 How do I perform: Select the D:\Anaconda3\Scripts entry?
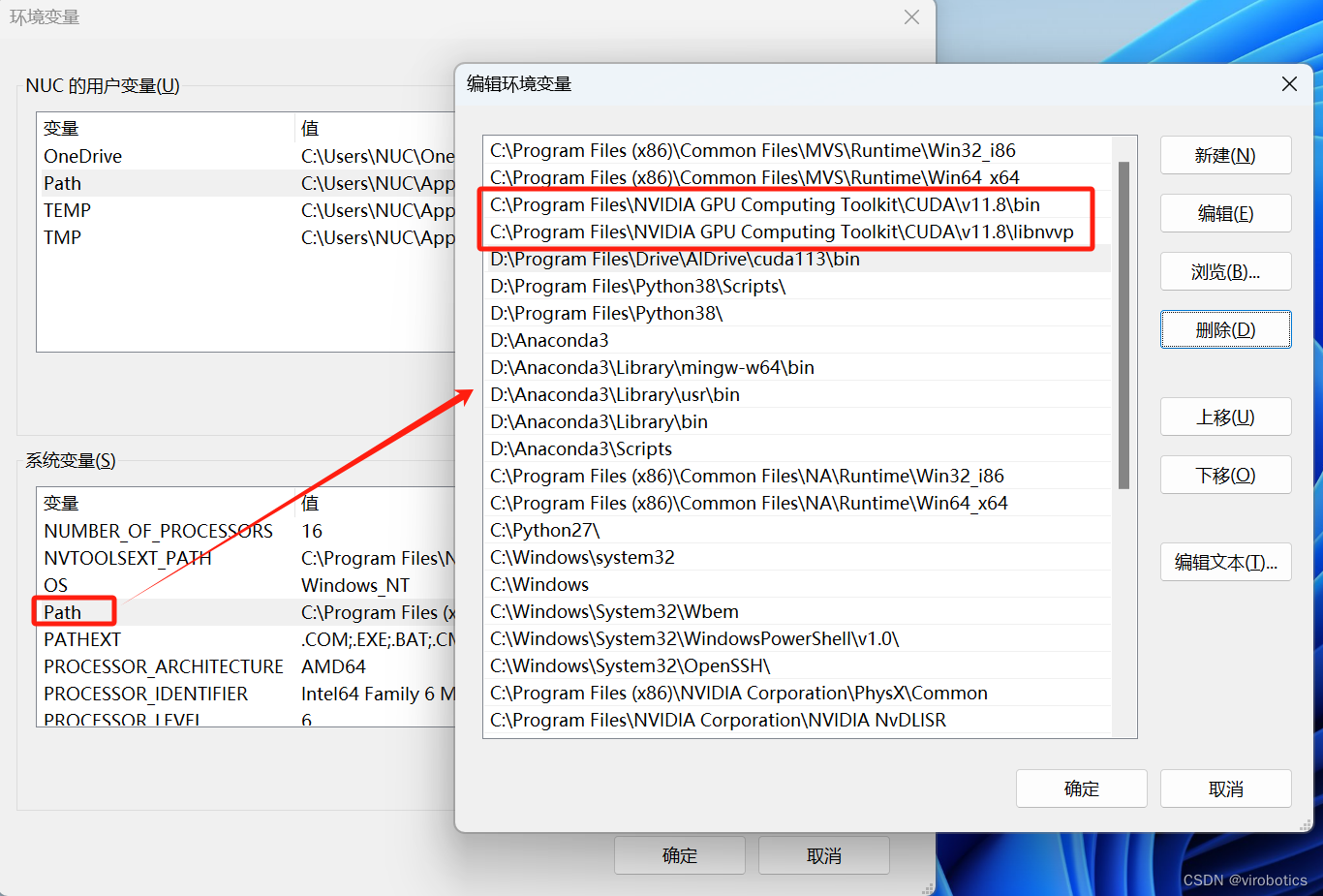tap(797, 448)
